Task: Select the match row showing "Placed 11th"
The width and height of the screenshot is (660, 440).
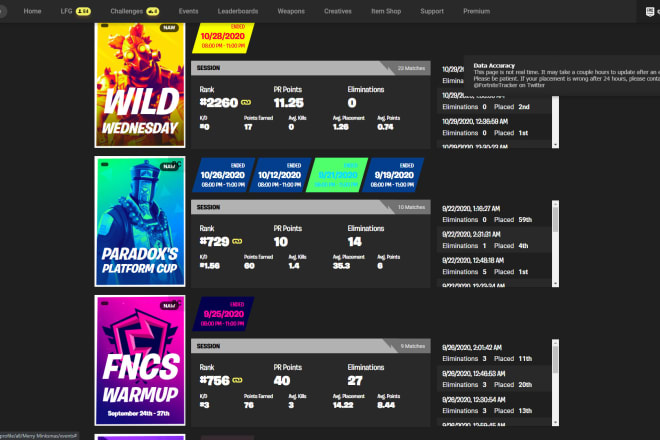Action: (x=494, y=353)
